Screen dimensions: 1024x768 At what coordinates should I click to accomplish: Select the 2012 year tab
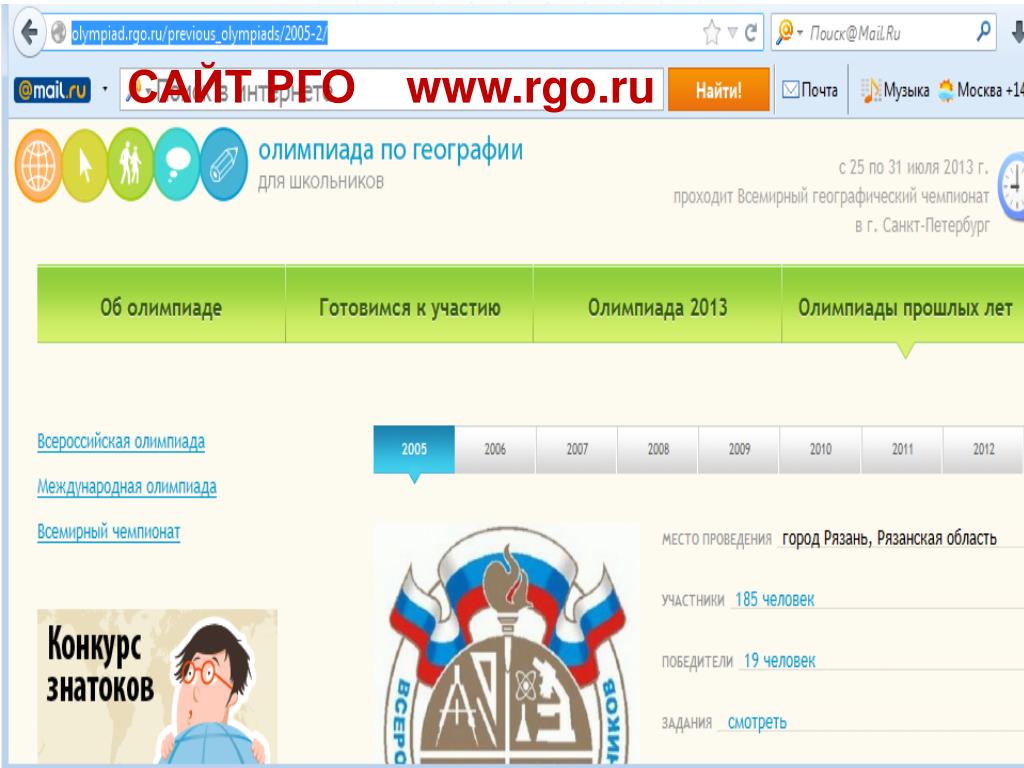(984, 449)
